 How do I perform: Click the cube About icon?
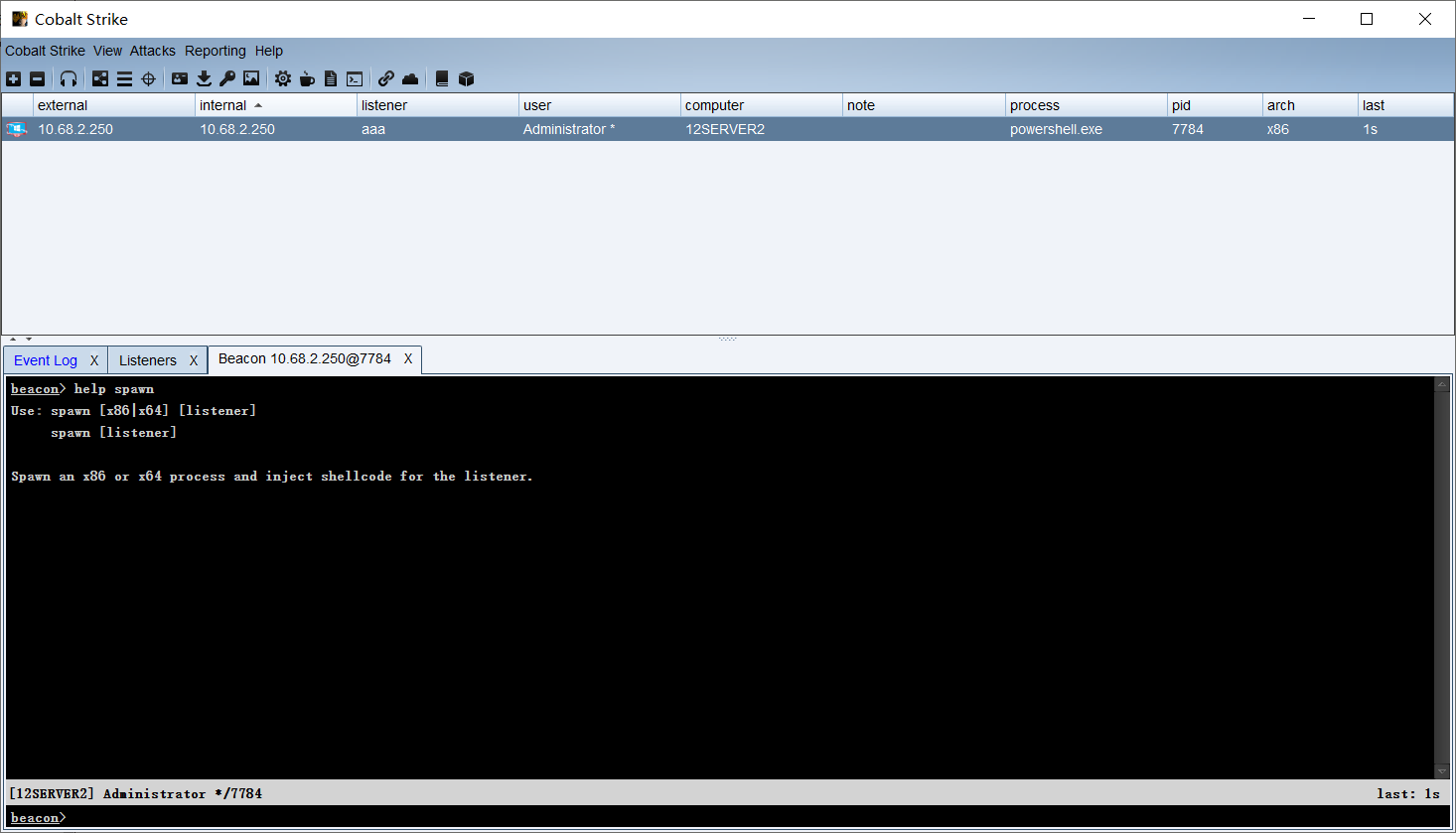(x=466, y=78)
